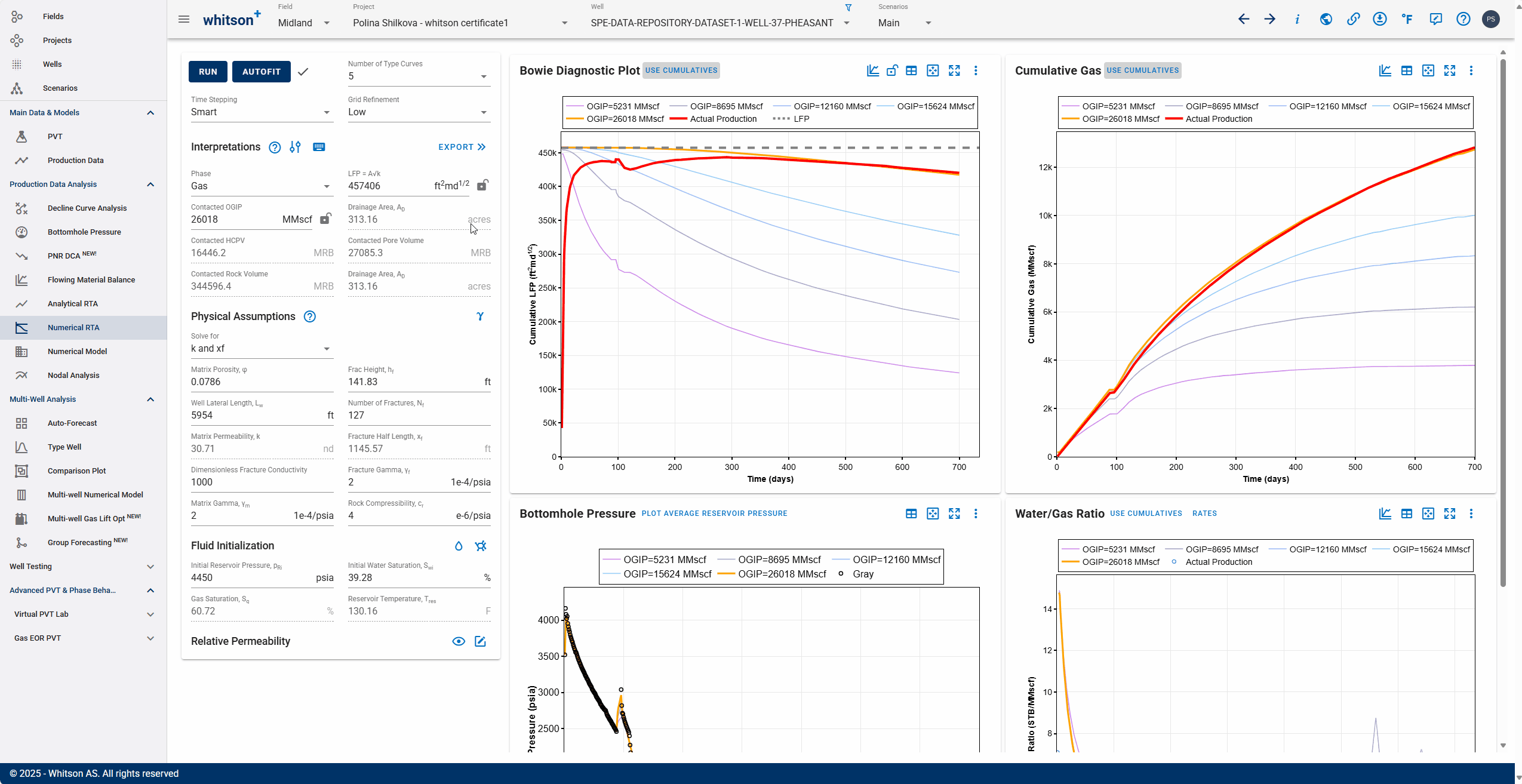Screen dimensions: 1522x784
Task: Click the temperature unit °F icon
Action: [x=1407, y=19]
